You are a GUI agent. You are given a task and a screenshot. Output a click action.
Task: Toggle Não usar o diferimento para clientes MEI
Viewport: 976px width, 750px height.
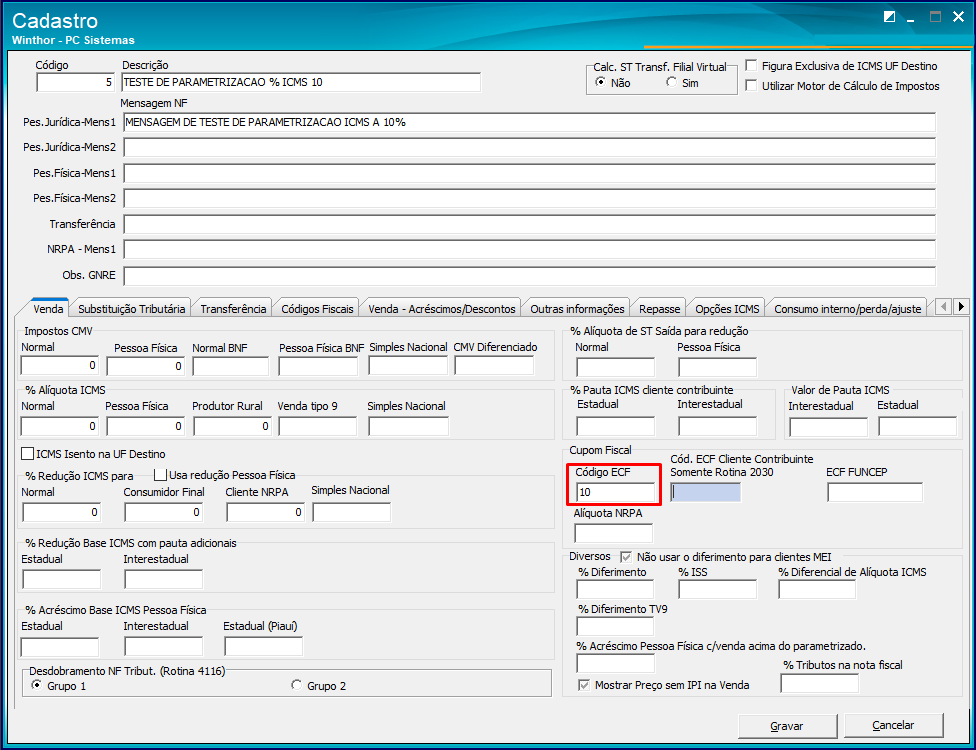[x=626, y=557]
